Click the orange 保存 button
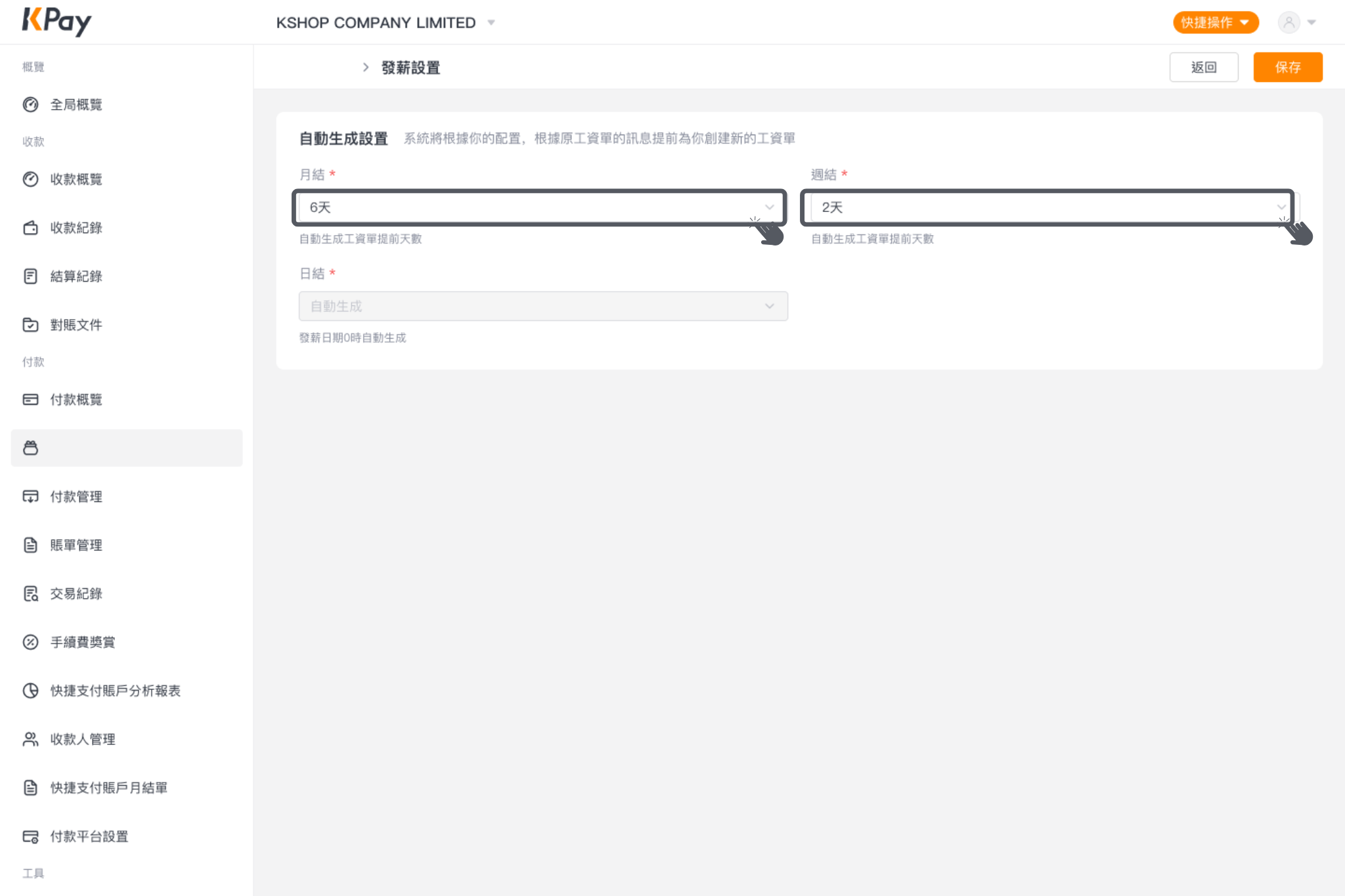This screenshot has width=1345, height=896. click(1288, 68)
